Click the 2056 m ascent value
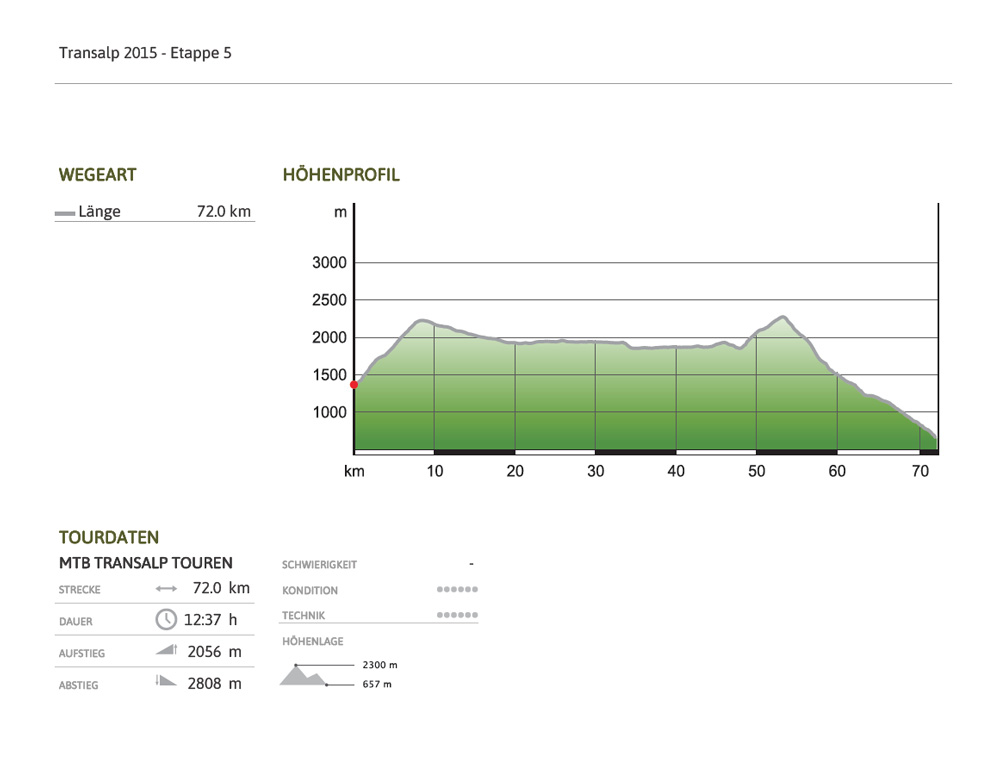The width and height of the screenshot is (1000, 766). point(214,652)
